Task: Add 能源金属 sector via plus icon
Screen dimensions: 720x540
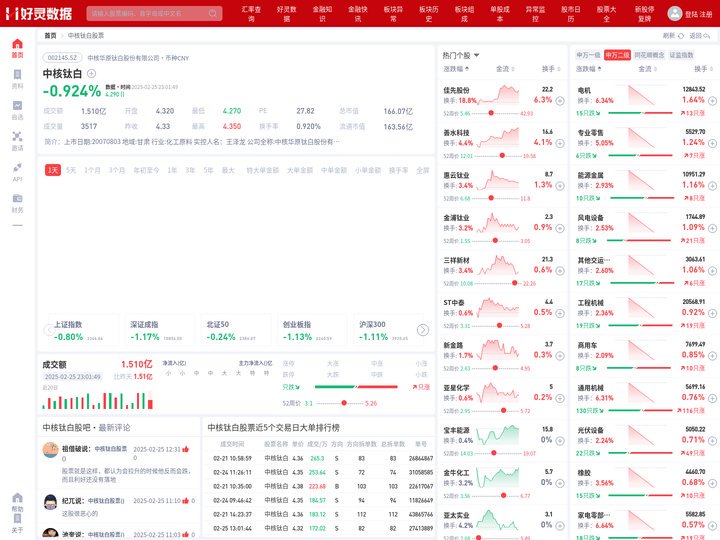Action: (712, 186)
